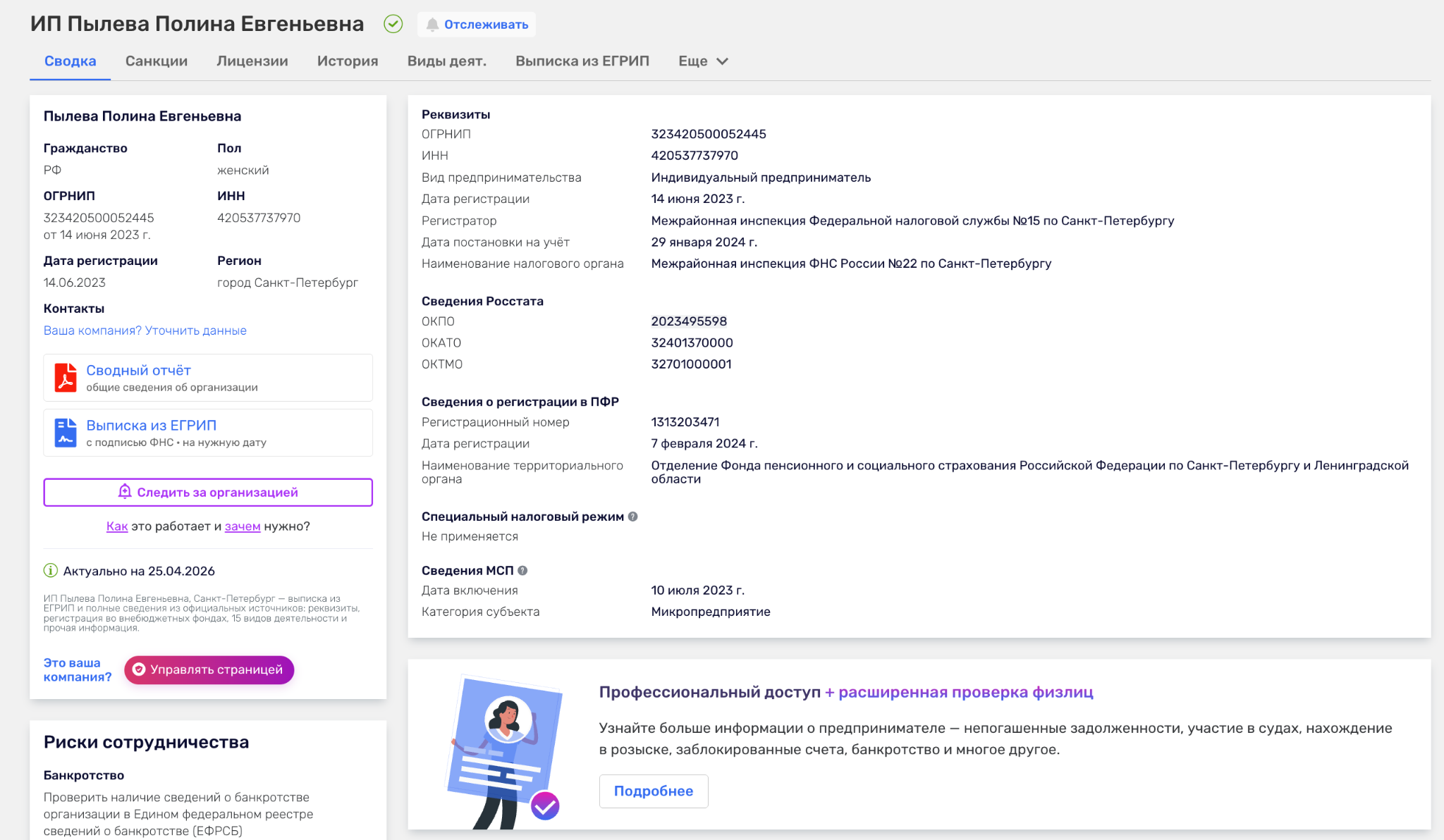This screenshot has height=840, width=1444.
Task: Click help icon next to Сведения МСП
Action: pos(522,571)
